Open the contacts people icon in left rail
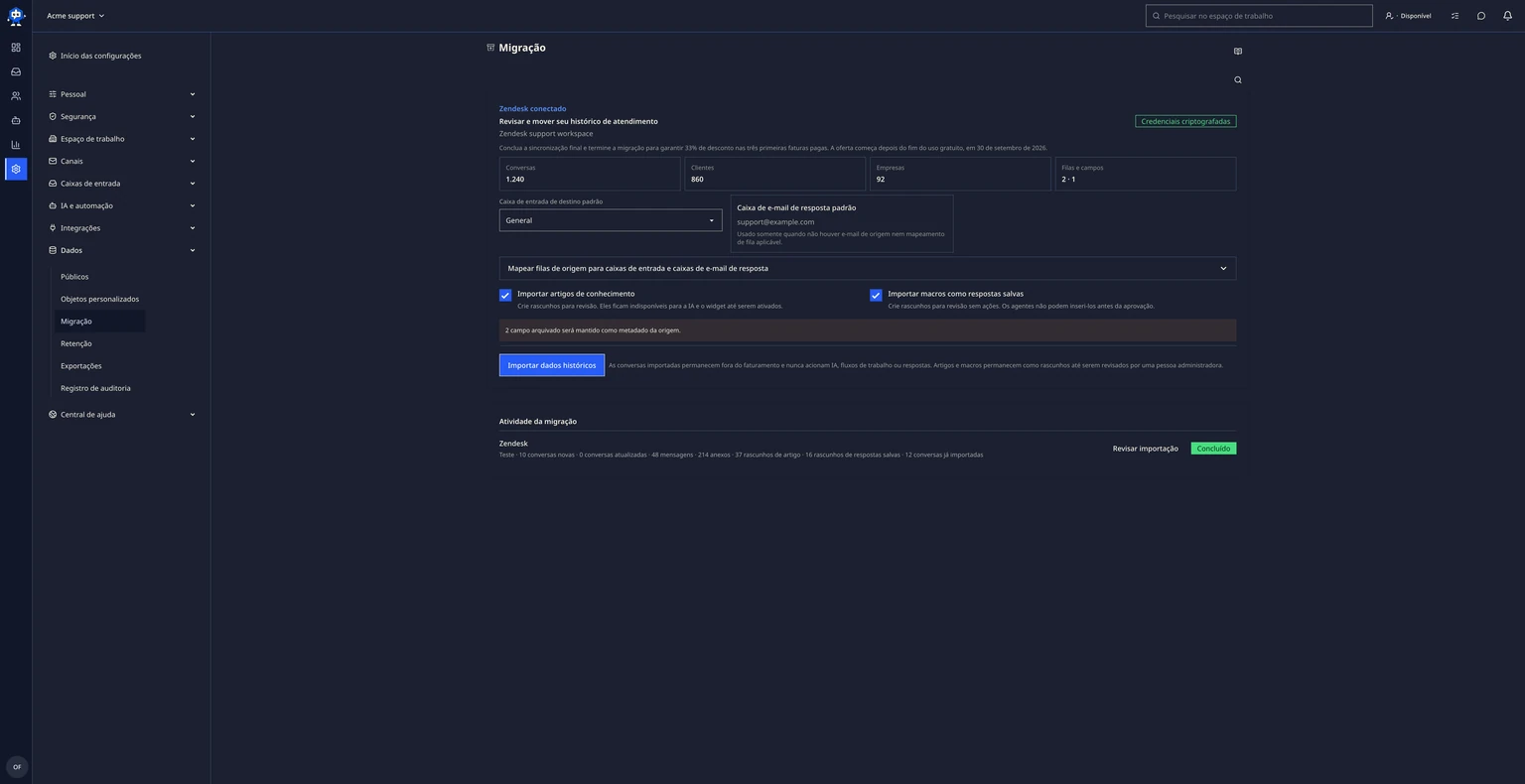This screenshot has height=784, width=1525. 16,96
